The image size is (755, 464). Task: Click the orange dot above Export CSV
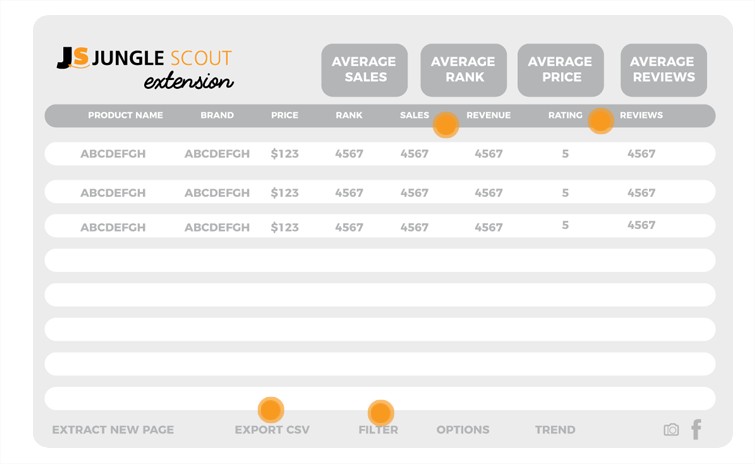[271, 410]
